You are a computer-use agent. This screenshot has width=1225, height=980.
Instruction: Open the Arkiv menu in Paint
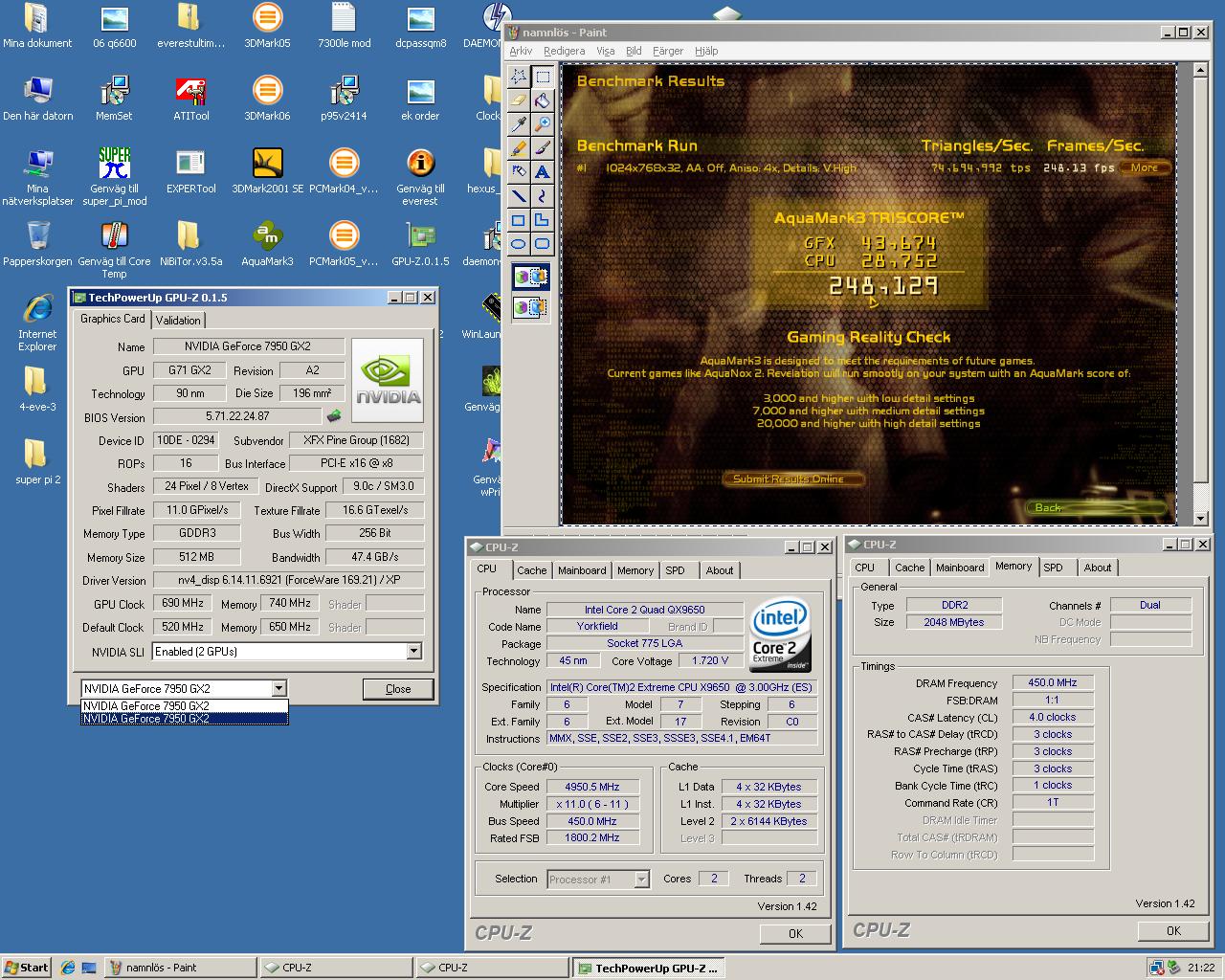click(521, 51)
